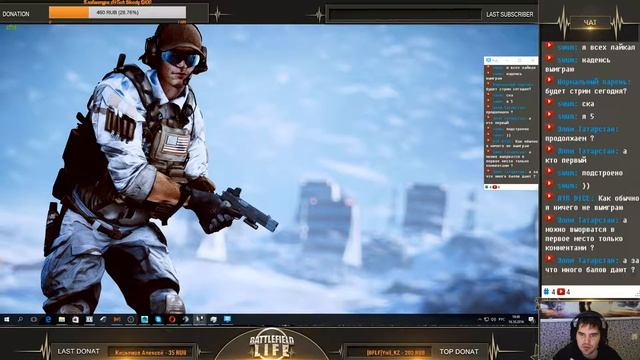Screen dimensions: 640x360
Task: Switch the РУС keyboard language indicator
Action: 502,319
